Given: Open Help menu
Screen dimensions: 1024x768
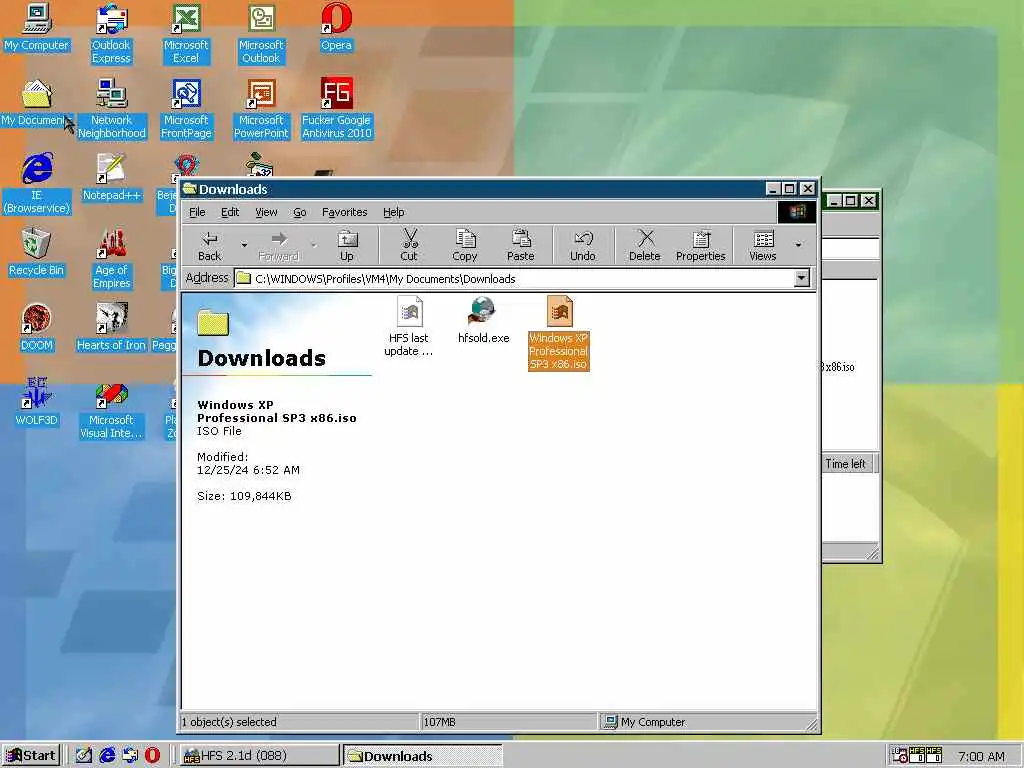Looking at the screenshot, I should (x=394, y=212).
